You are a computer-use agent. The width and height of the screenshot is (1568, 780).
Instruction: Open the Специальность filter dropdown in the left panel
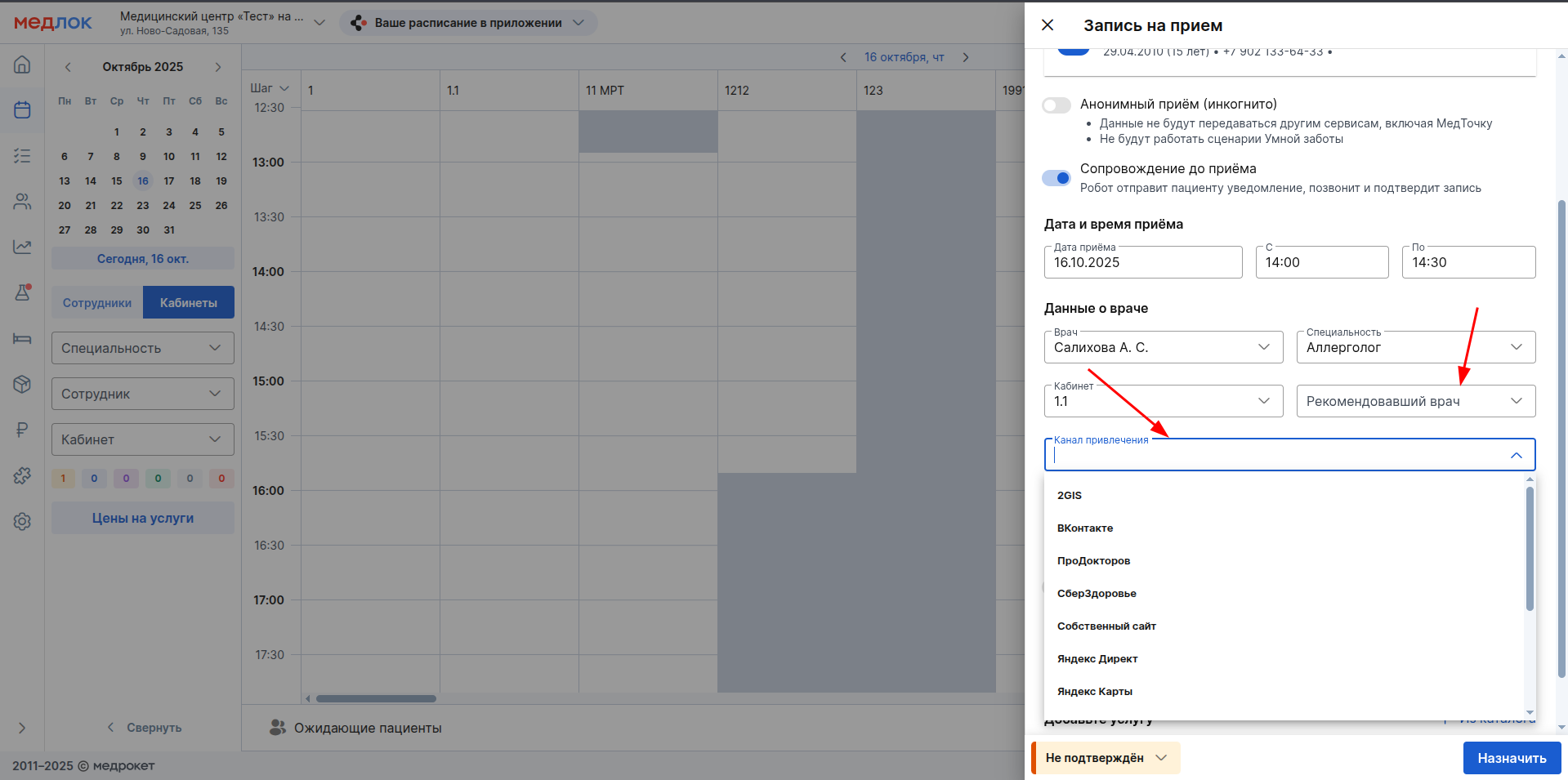[x=142, y=348]
